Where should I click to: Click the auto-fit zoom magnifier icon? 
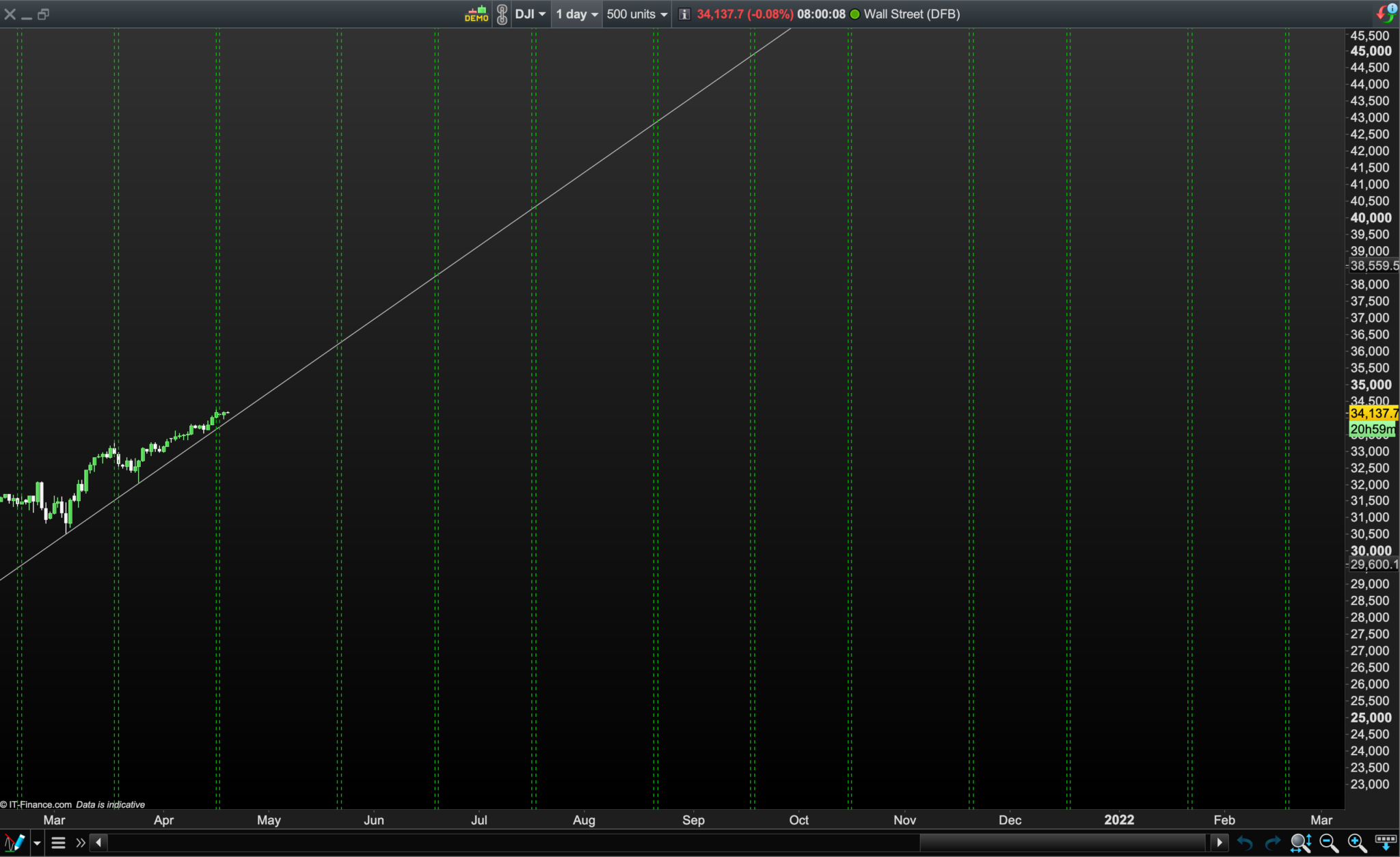(1300, 843)
